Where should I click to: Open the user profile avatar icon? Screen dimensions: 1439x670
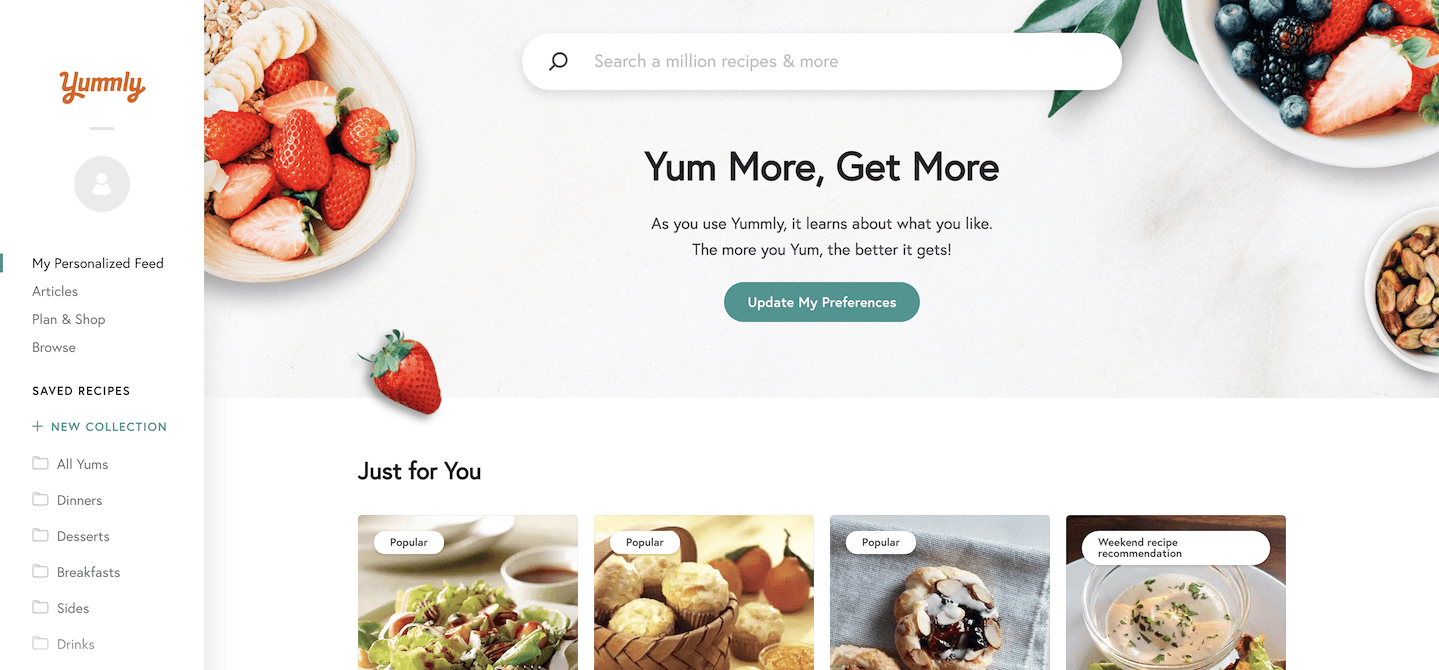[x=102, y=184]
